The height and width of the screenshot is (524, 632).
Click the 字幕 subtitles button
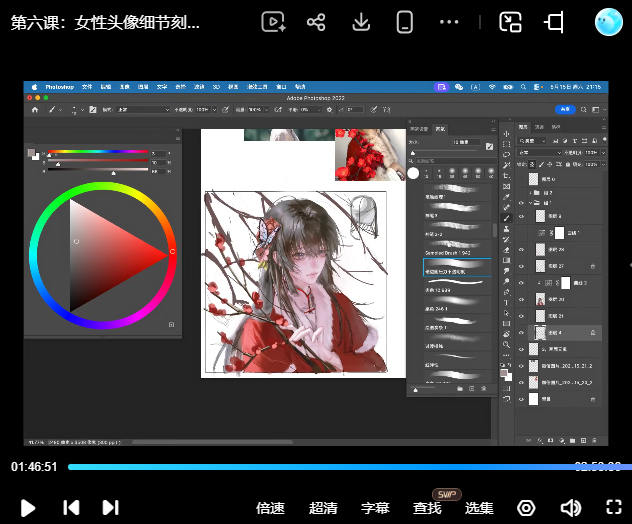[375, 508]
